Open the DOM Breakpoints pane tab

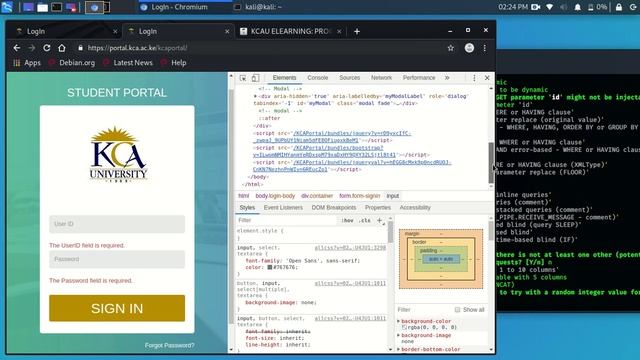(334, 208)
